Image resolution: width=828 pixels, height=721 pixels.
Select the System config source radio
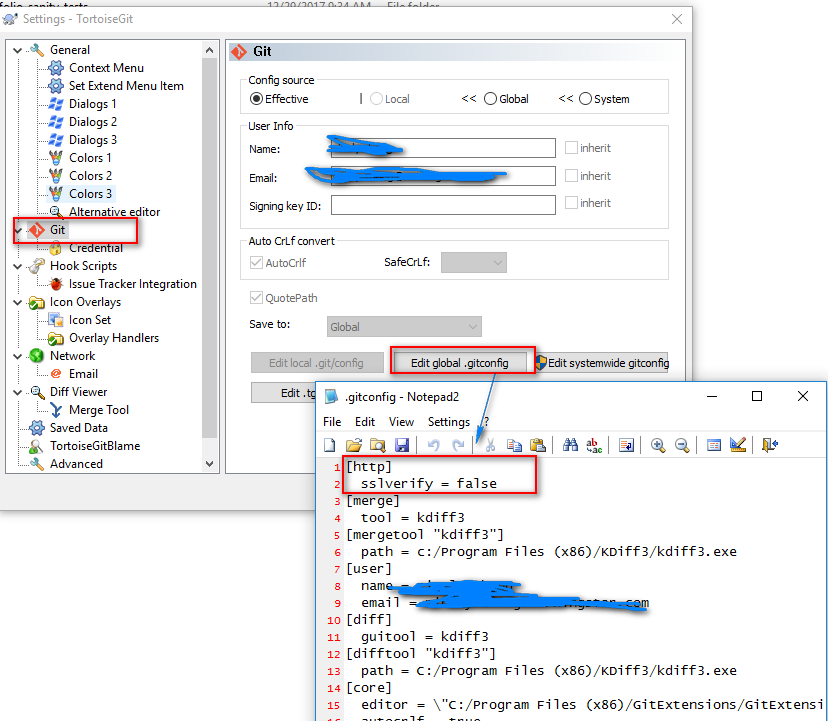(x=585, y=99)
